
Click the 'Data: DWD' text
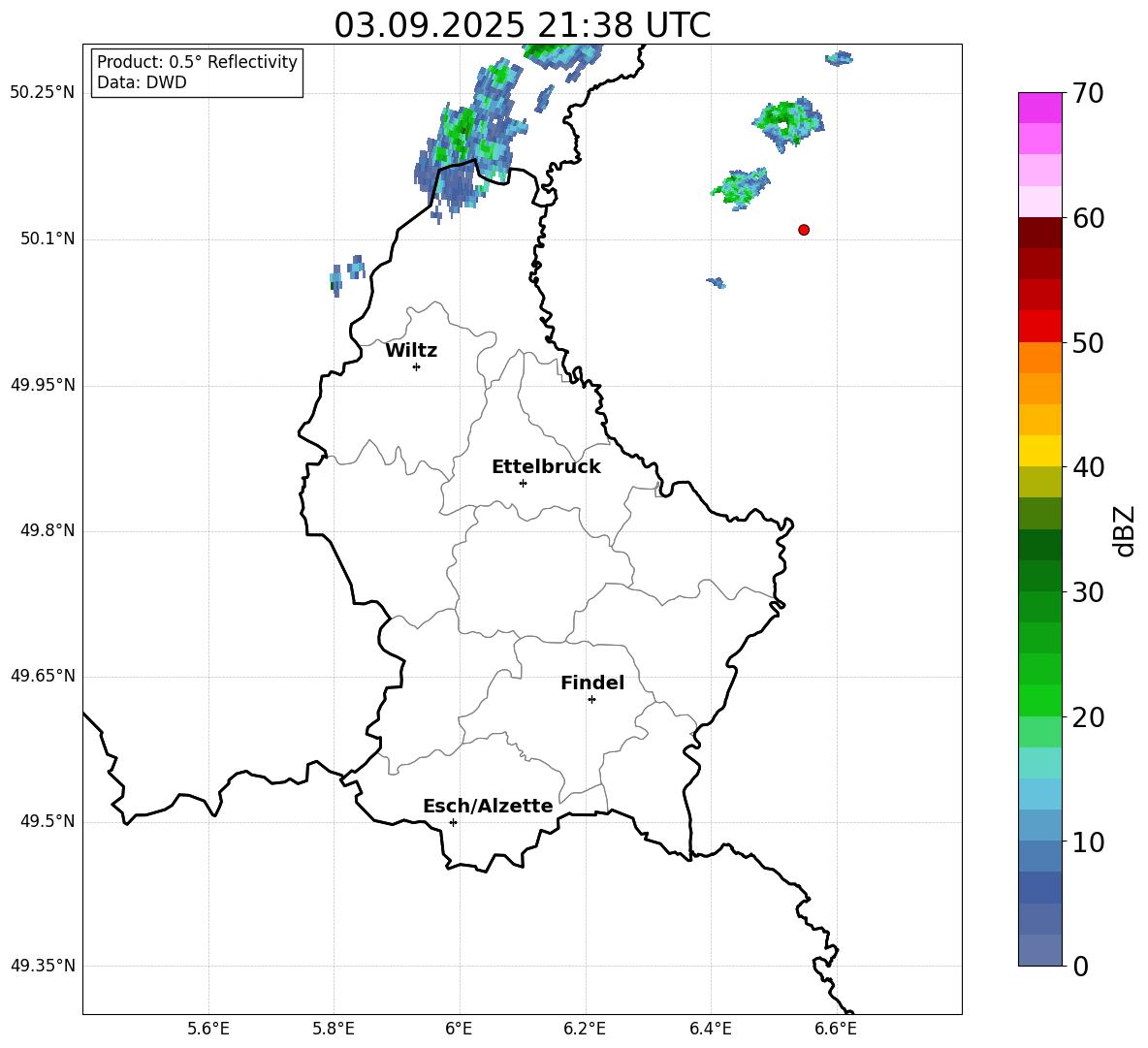click(142, 82)
